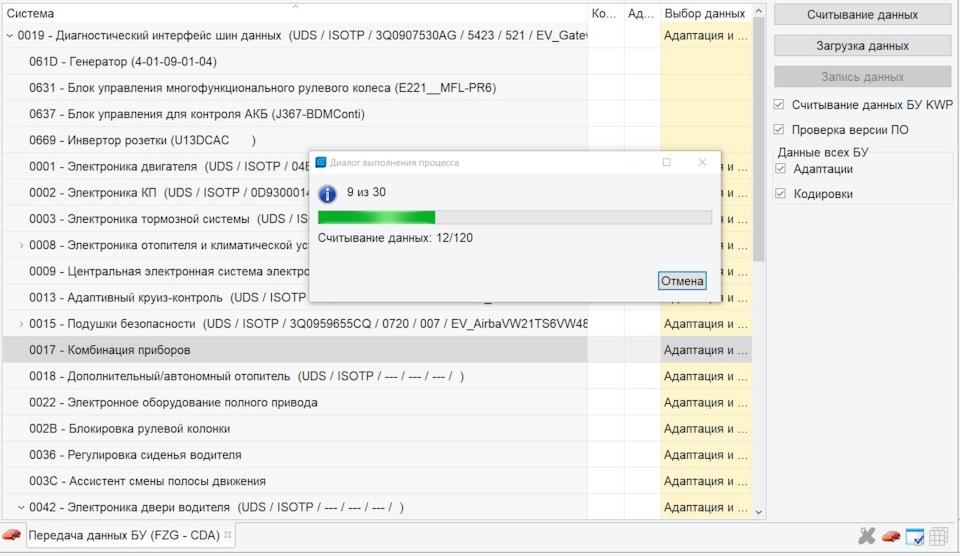Expand the 0015 Подушки безопасности node
The height and width of the screenshot is (556, 960).
[21, 324]
